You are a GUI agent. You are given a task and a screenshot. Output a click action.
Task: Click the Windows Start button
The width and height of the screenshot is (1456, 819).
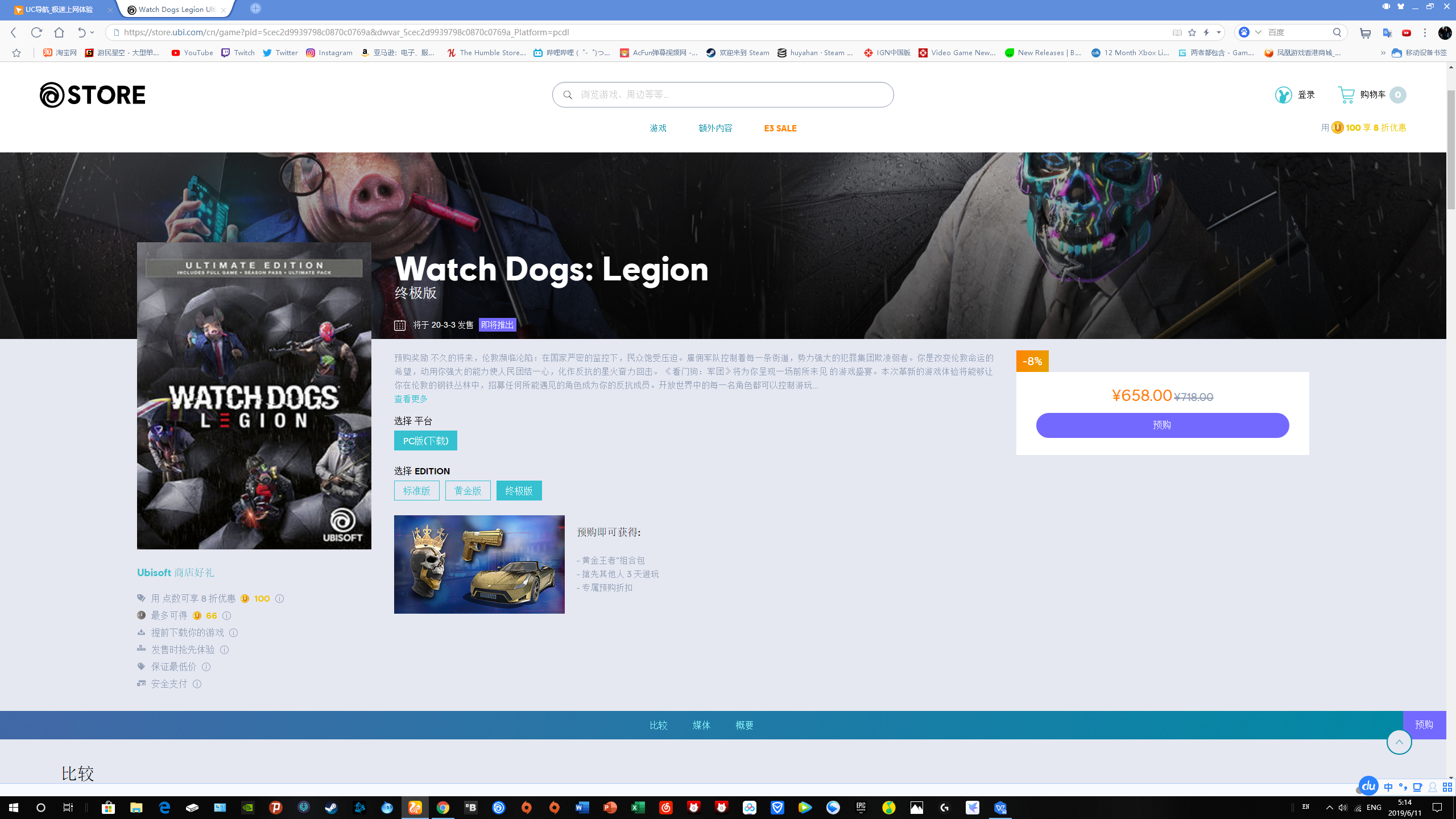tap(14, 808)
